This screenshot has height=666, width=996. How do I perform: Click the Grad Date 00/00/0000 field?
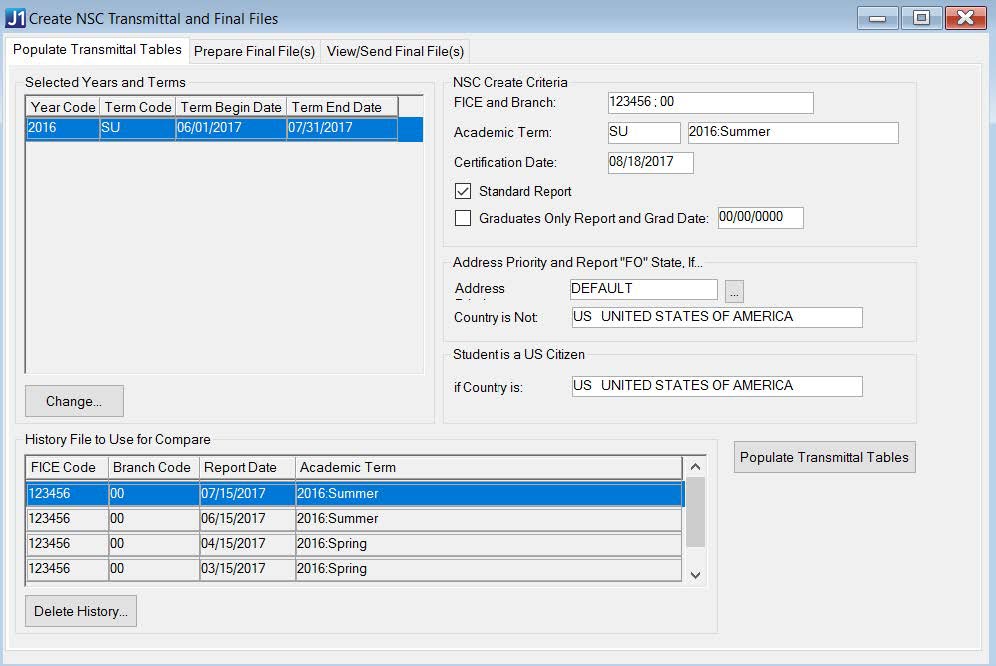tap(760, 218)
